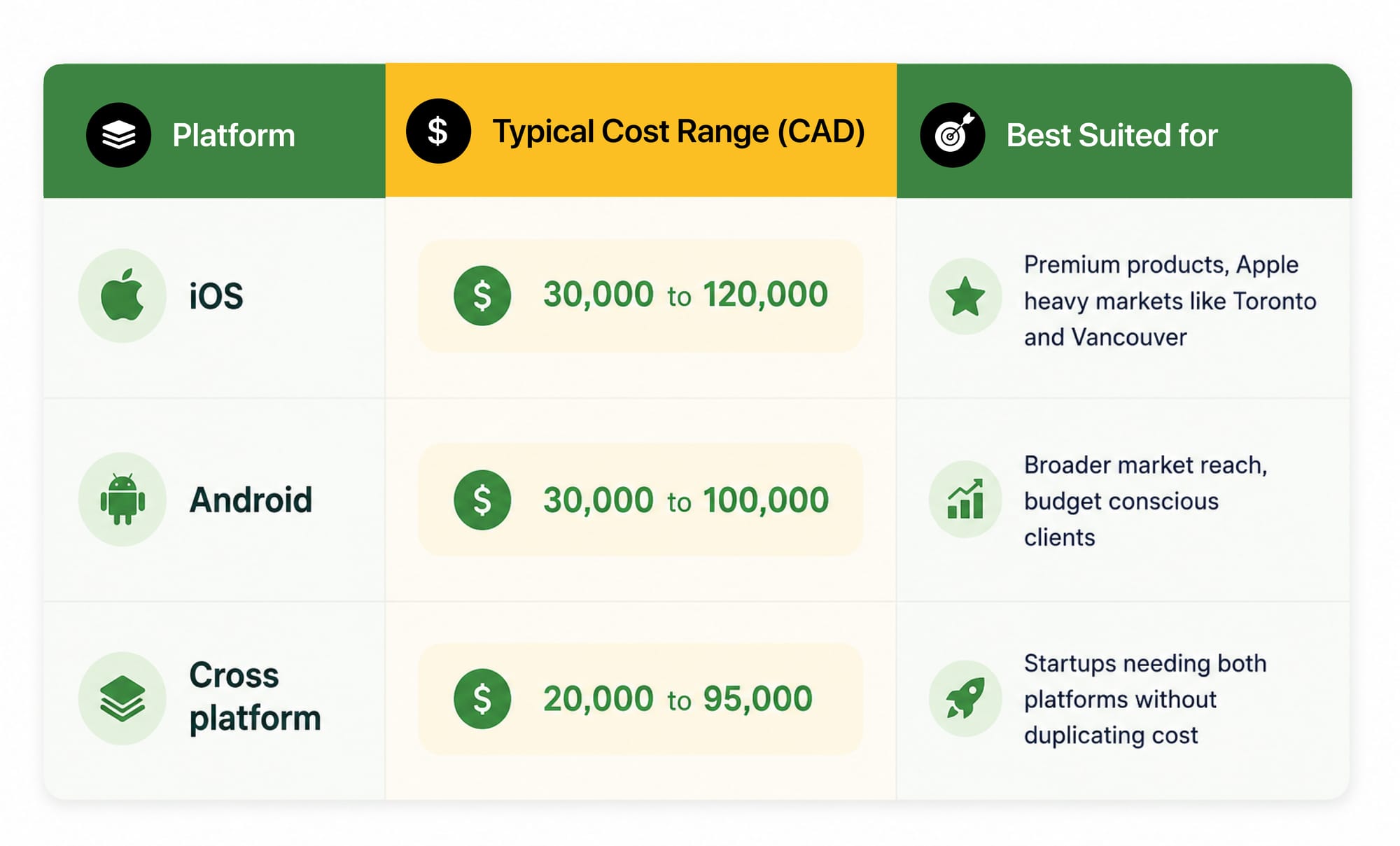The height and width of the screenshot is (846, 1400).
Task: Click the green layers icon for Cross platform
Action: click(122, 698)
